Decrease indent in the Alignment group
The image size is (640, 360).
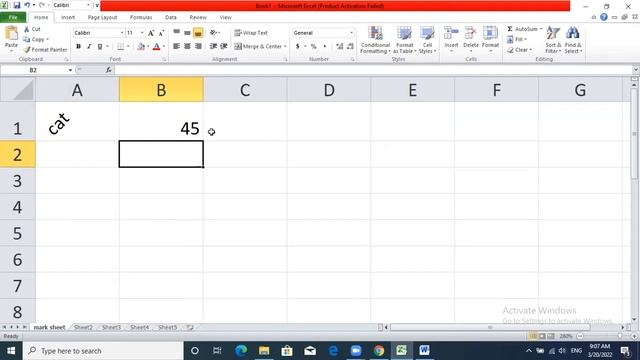[213, 47]
